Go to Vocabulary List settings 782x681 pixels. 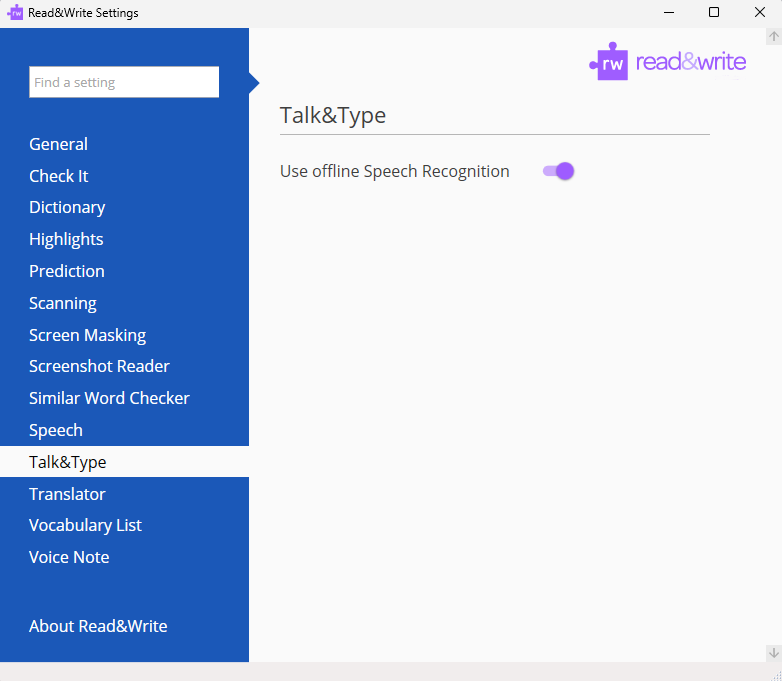(85, 525)
